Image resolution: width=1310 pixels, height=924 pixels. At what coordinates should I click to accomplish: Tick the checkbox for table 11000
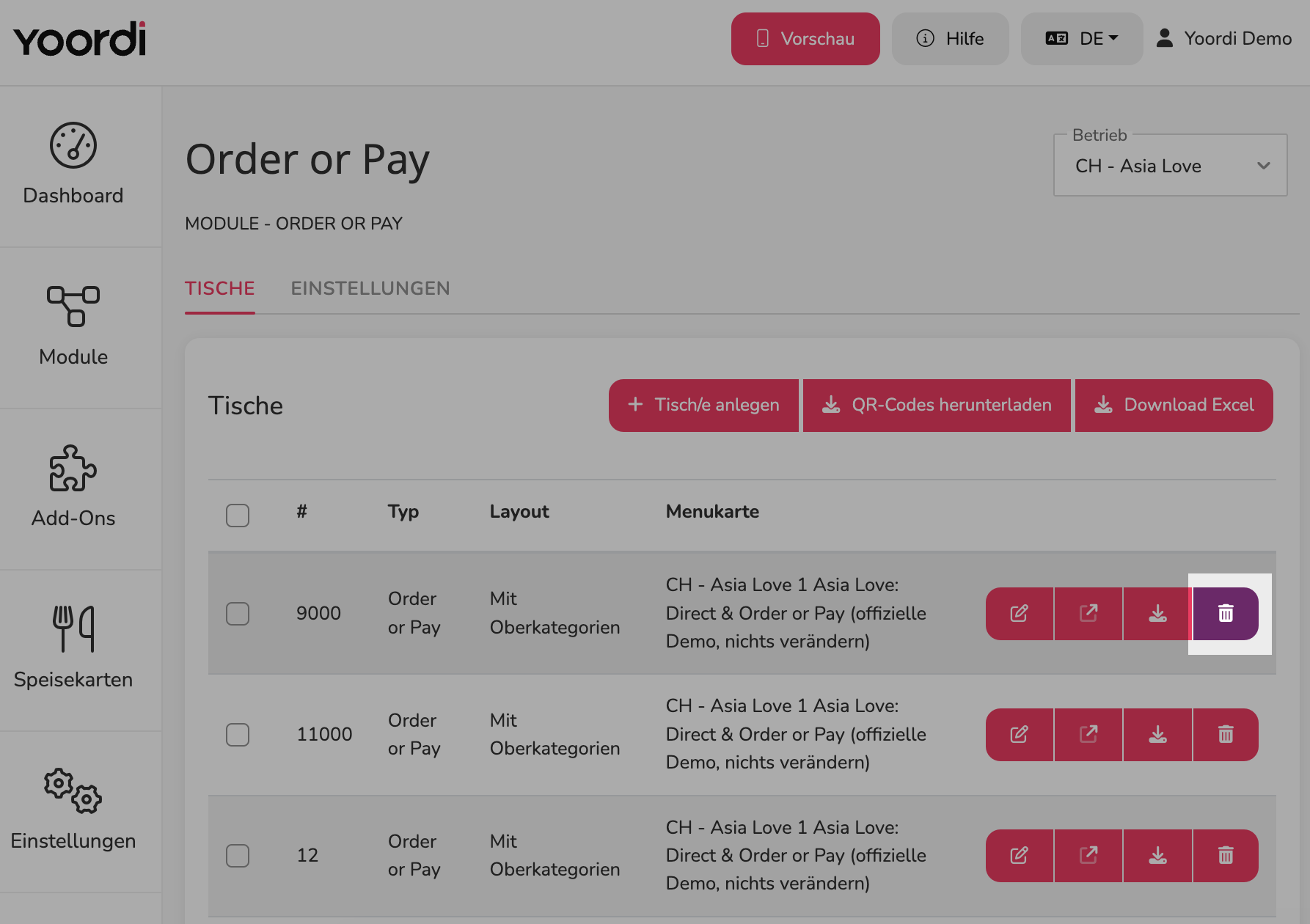pos(238,734)
